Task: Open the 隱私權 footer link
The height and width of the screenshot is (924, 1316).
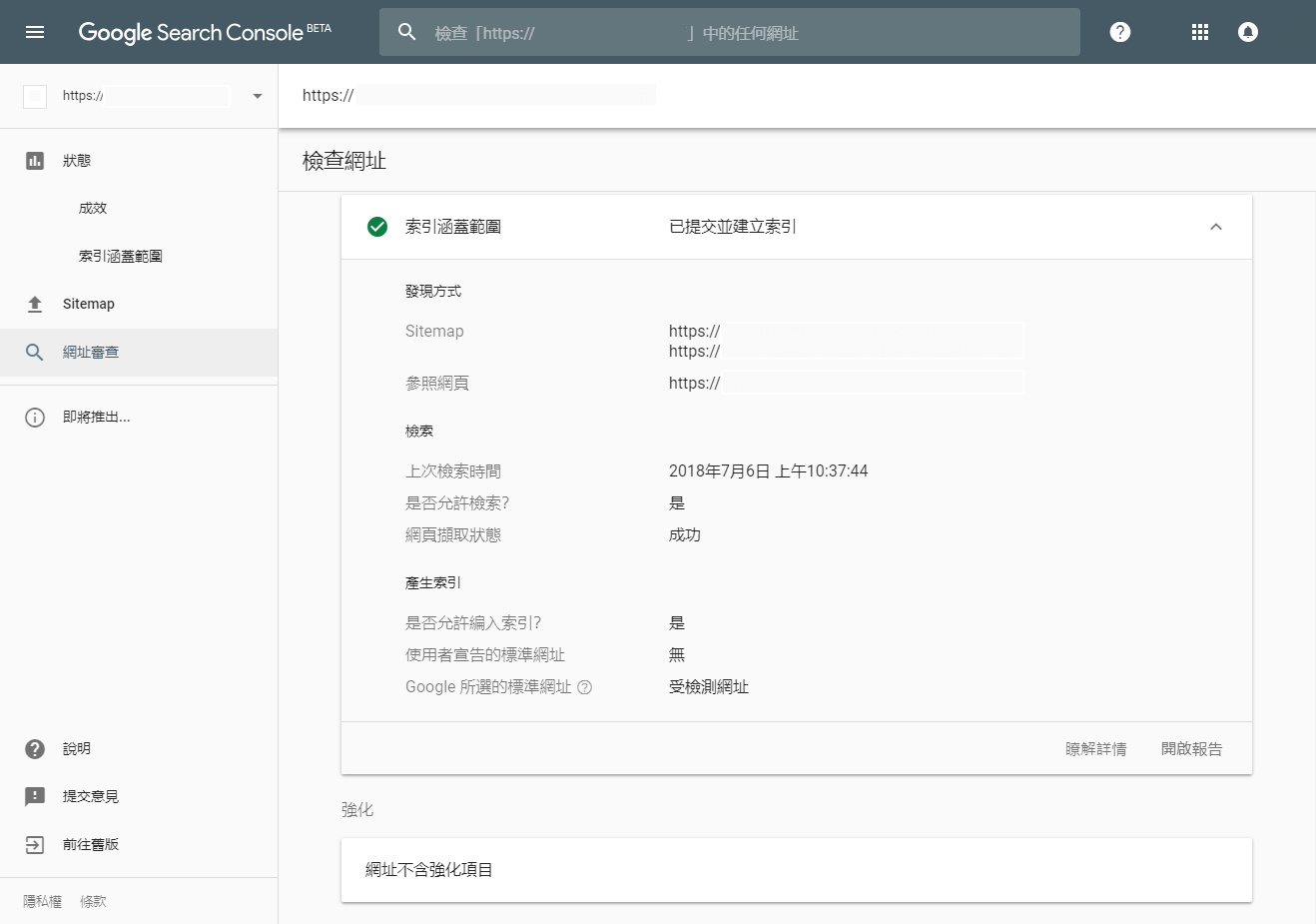Action: (43, 901)
